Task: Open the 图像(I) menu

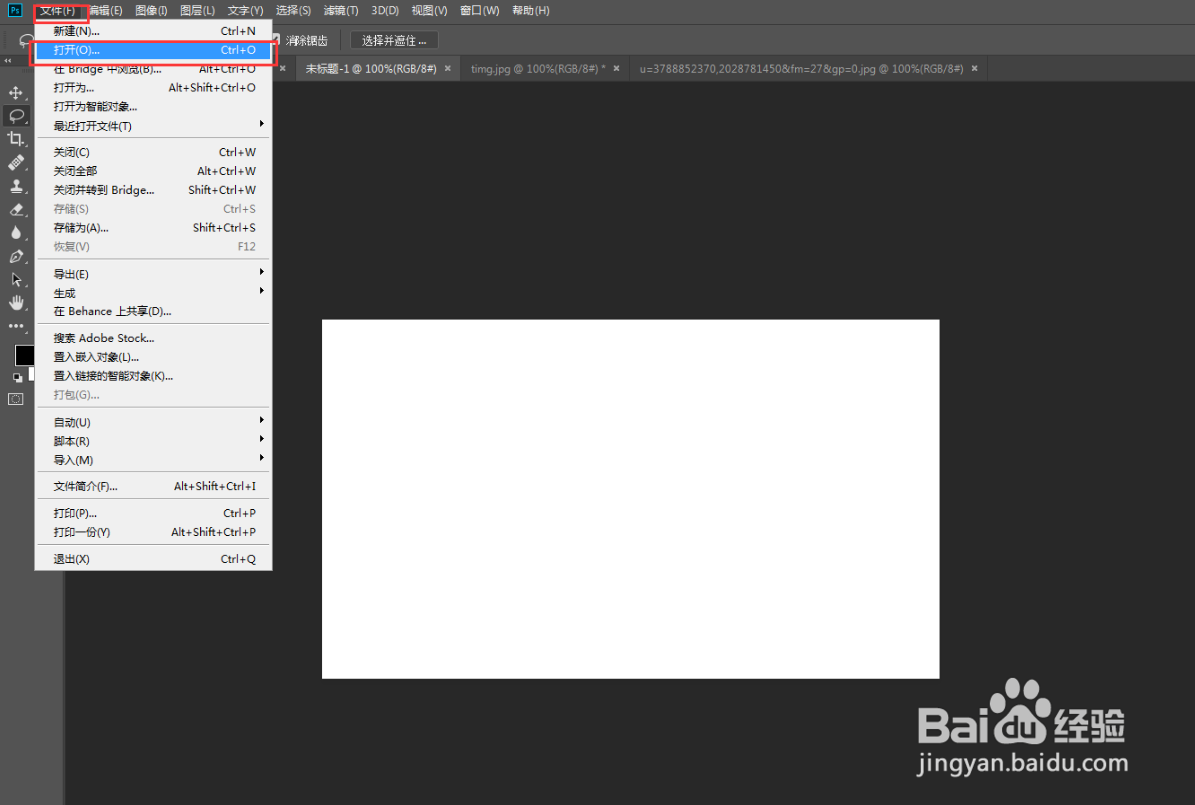Action: 151,11
